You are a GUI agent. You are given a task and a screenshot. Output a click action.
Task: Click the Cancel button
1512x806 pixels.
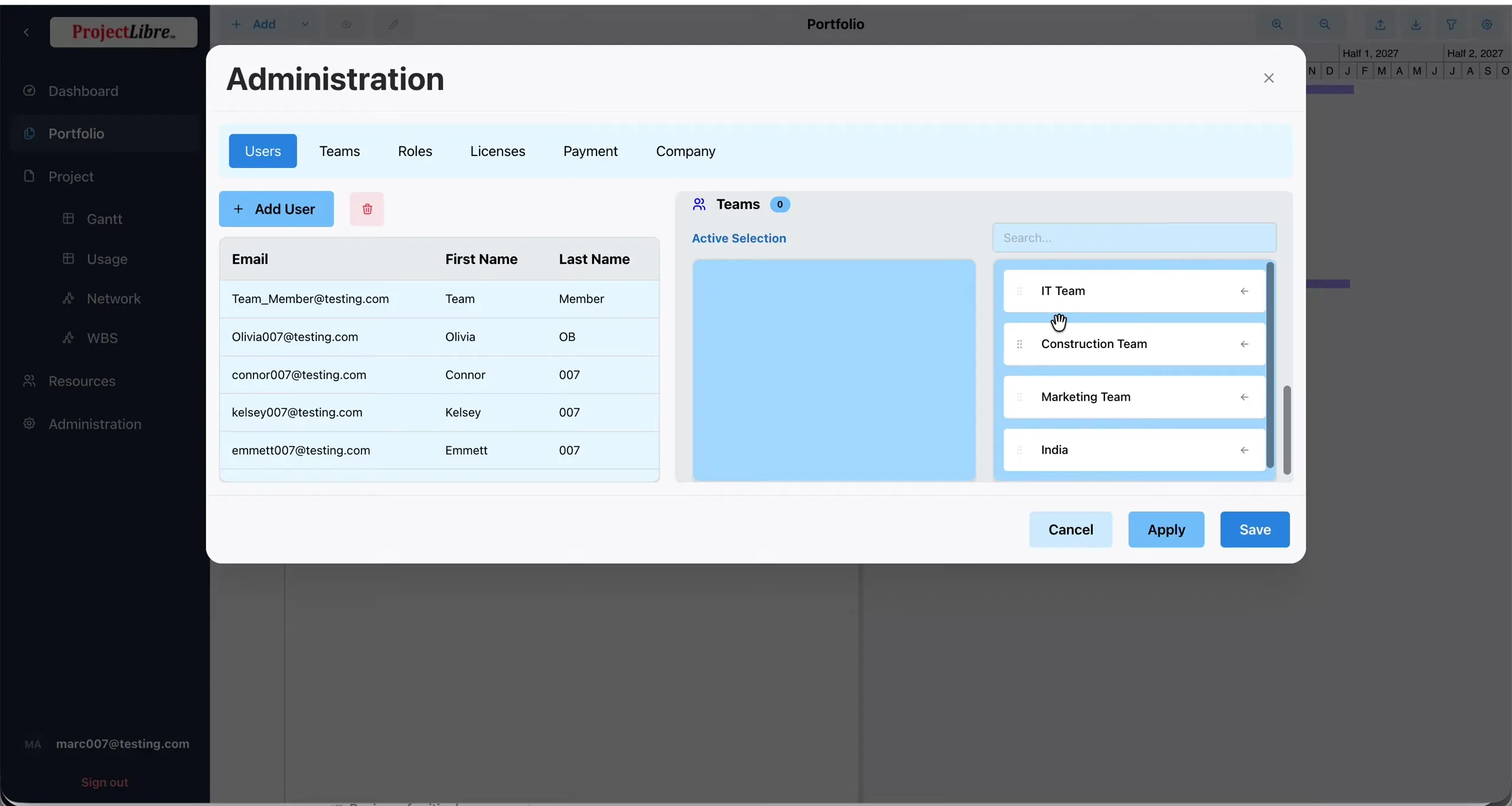(x=1070, y=529)
